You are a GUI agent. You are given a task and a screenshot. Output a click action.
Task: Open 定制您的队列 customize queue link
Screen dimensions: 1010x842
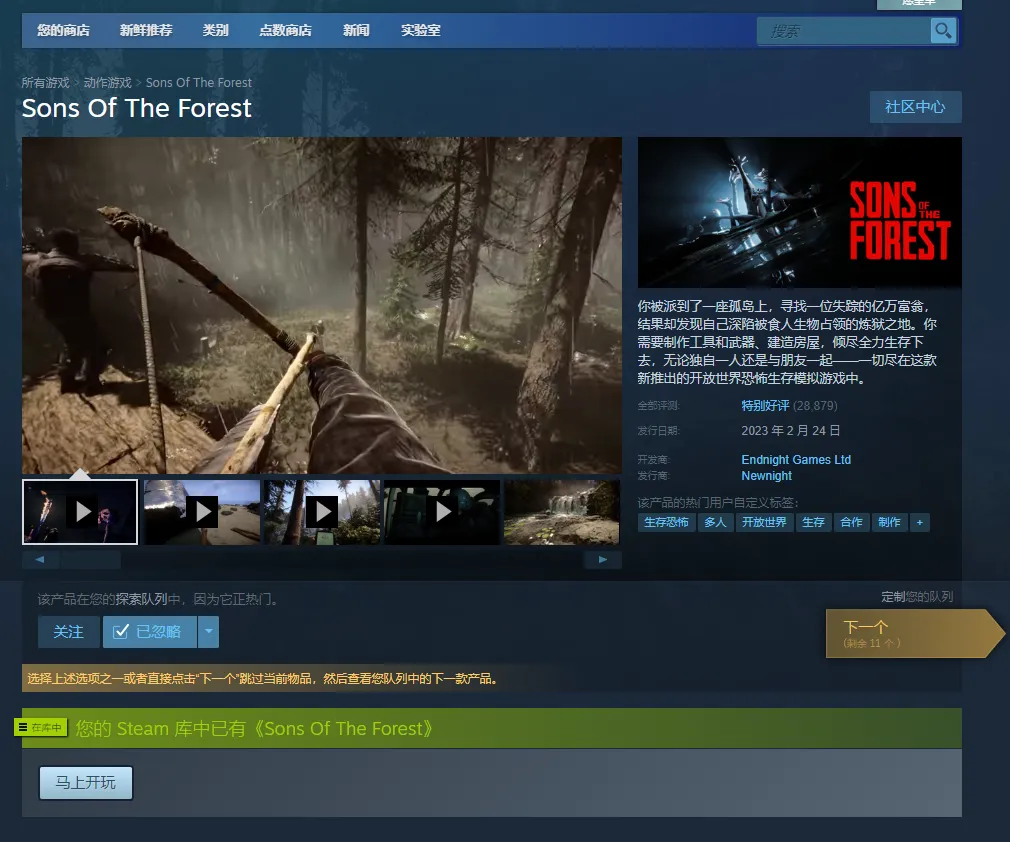917,597
